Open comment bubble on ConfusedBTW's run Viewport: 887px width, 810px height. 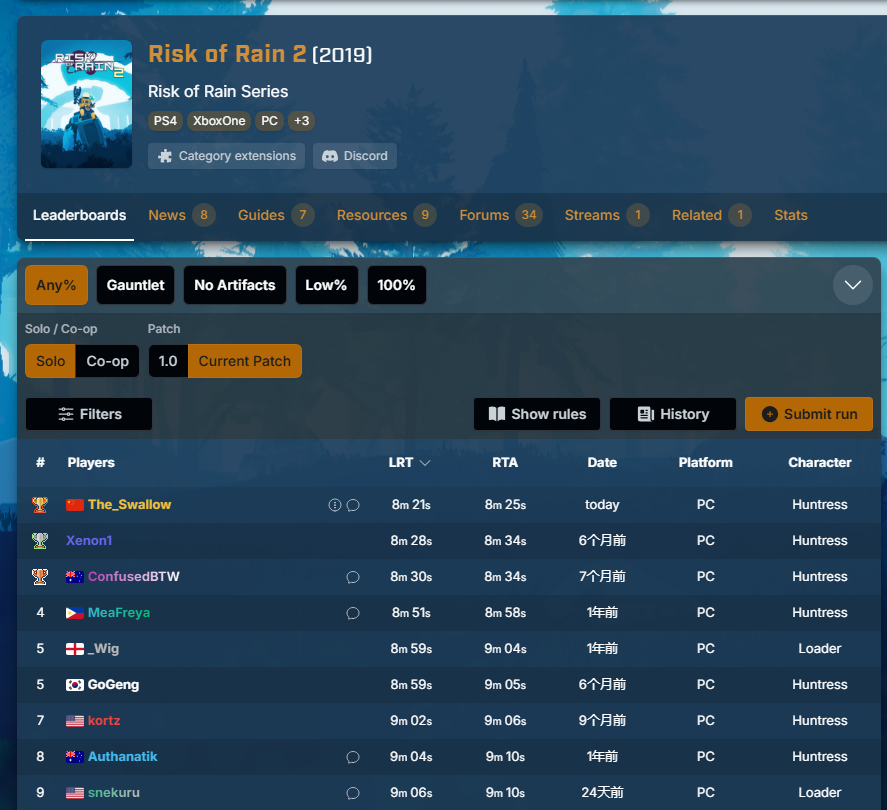coord(353,577)
